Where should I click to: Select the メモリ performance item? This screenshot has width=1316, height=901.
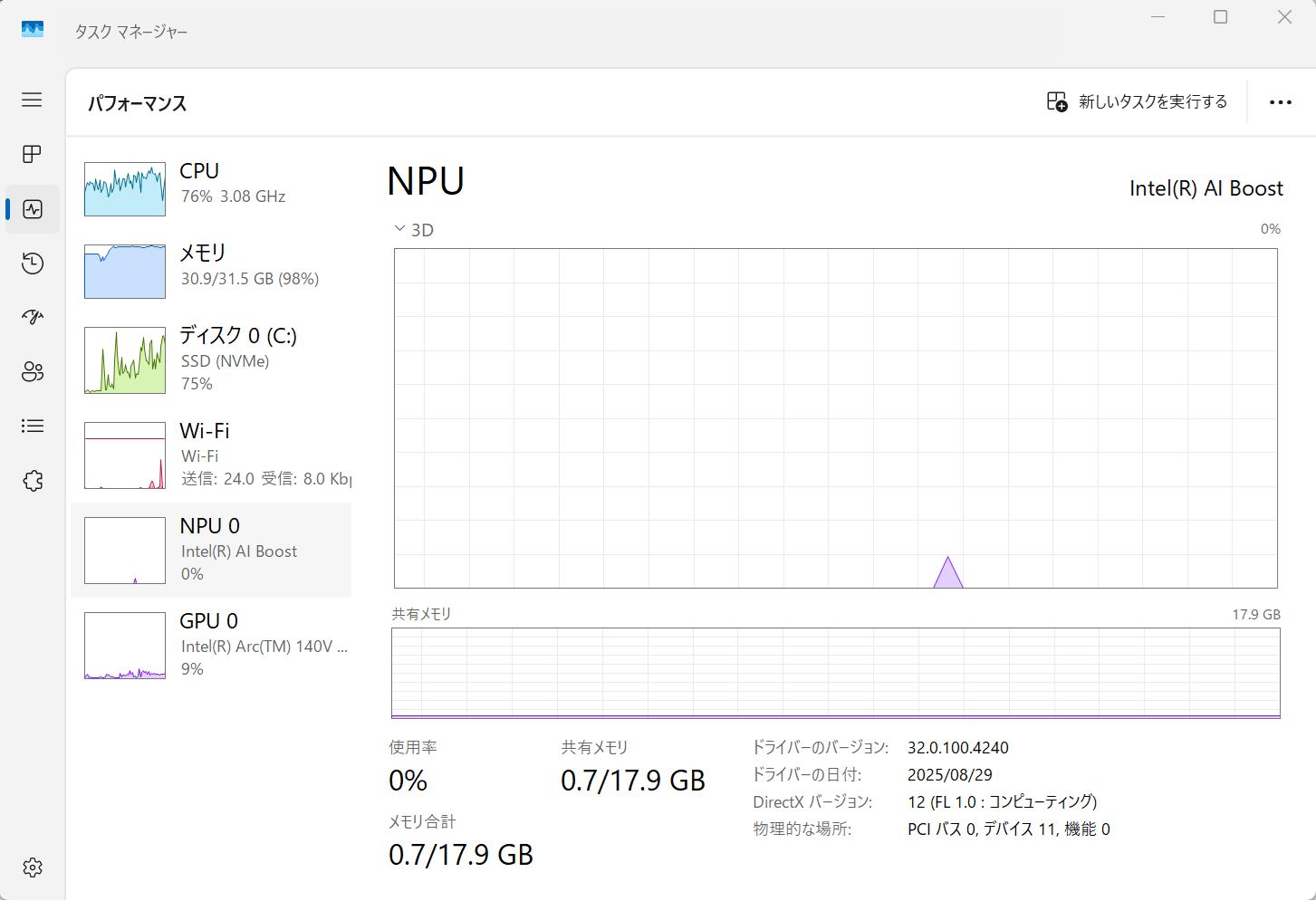point(211,272)
